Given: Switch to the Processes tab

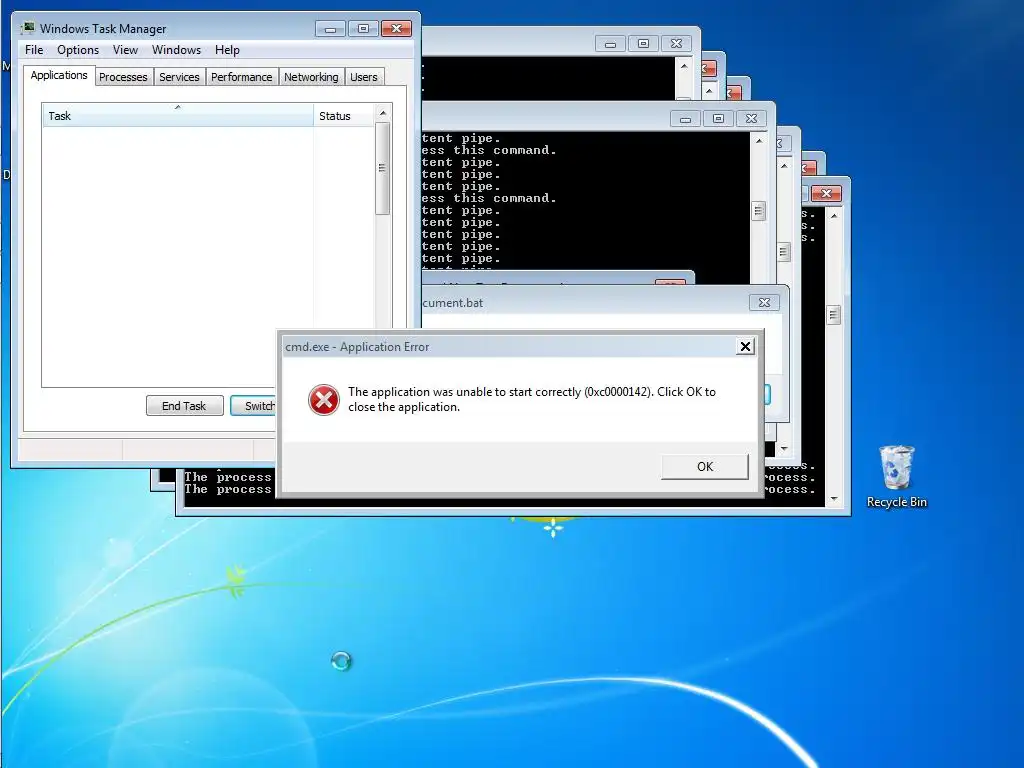Looking at the screenshot, I should (x=123, y=77).
